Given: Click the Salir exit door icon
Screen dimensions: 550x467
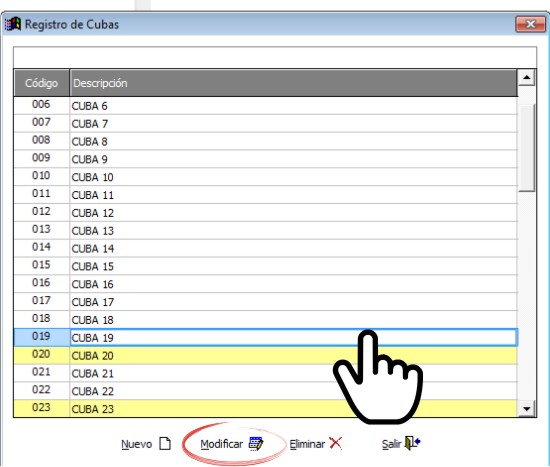Looking at the screenshot, I should tap(412, 443).
